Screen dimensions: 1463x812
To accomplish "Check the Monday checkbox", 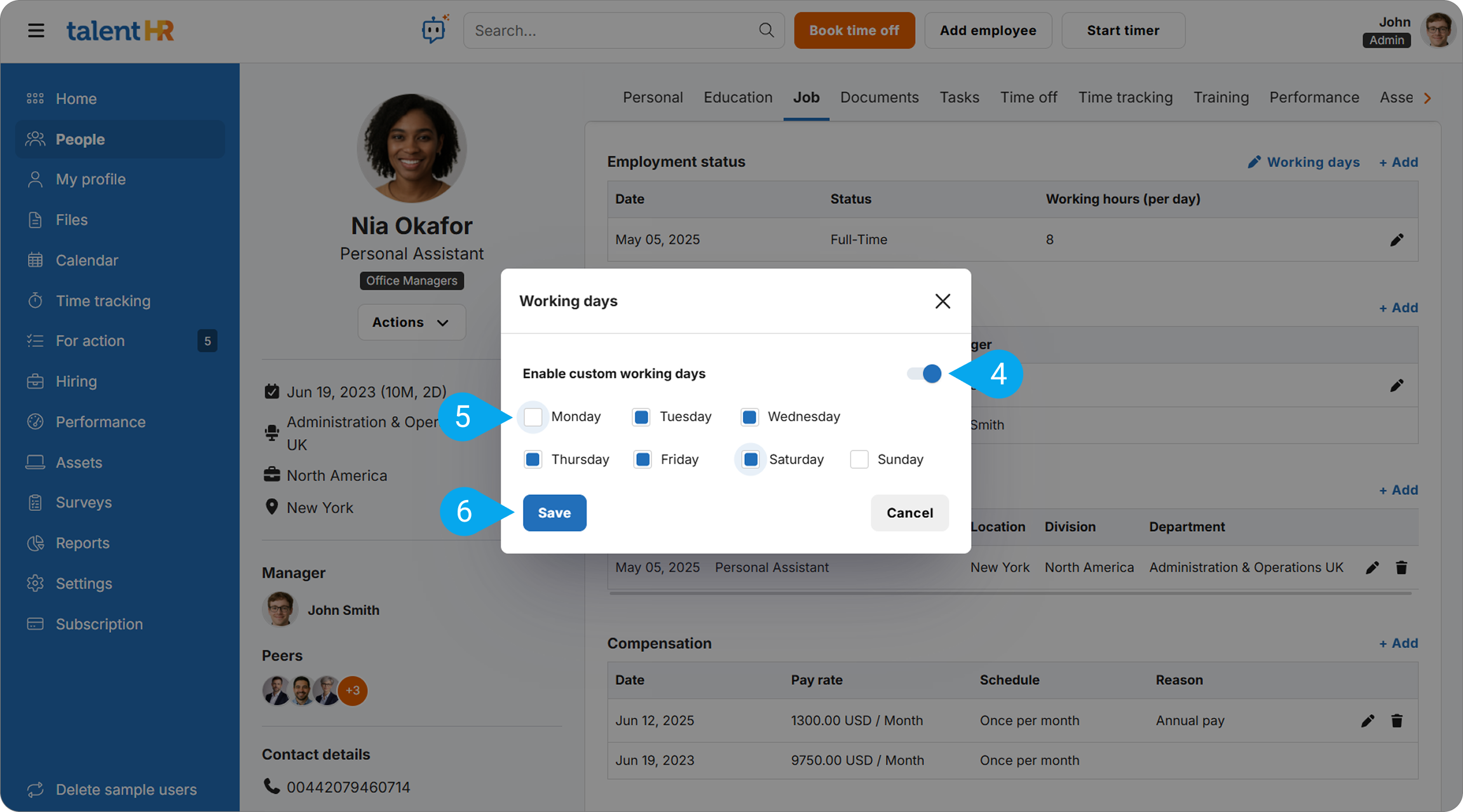I will click(533, 417).
